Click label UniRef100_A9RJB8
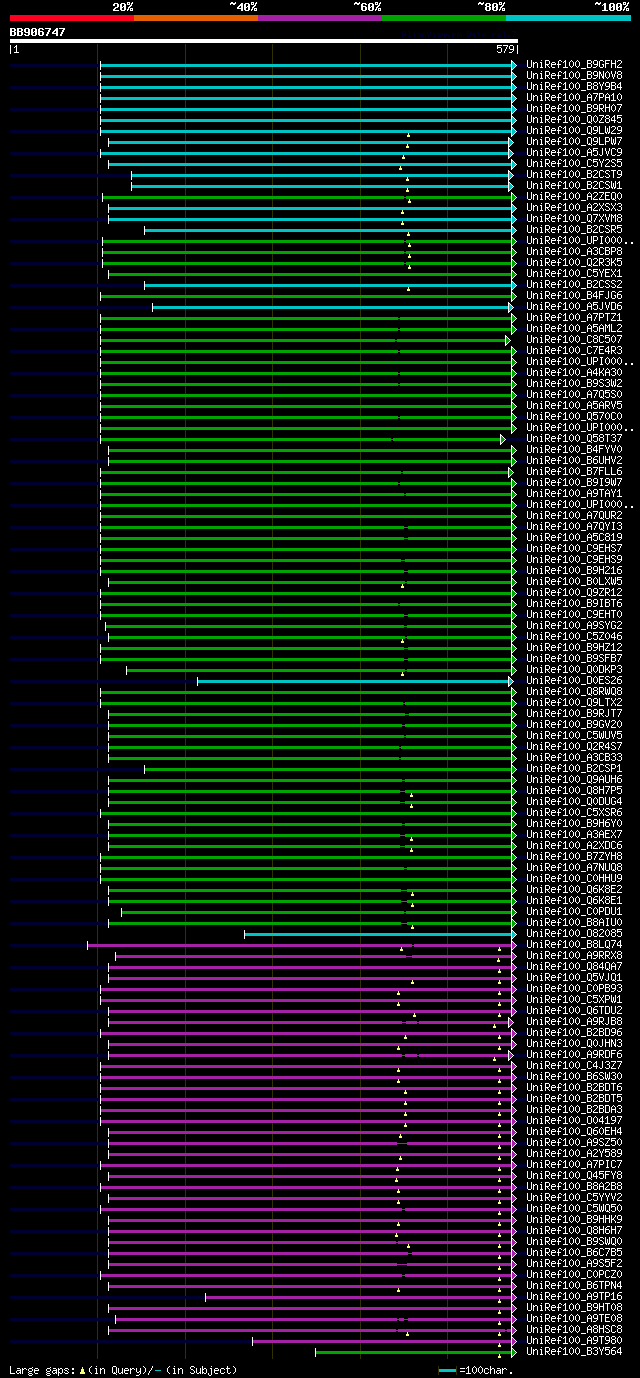640x1378 pixels. pos(574,1021)
